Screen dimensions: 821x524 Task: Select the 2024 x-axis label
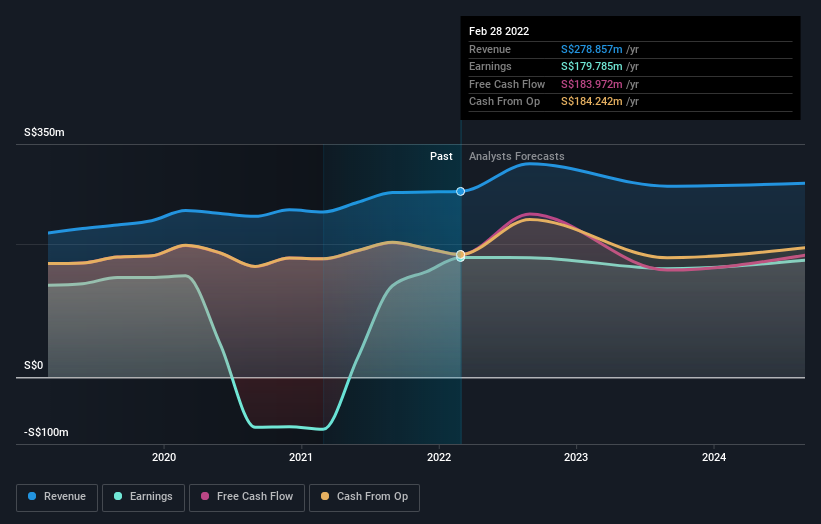[x=714, y=458]
